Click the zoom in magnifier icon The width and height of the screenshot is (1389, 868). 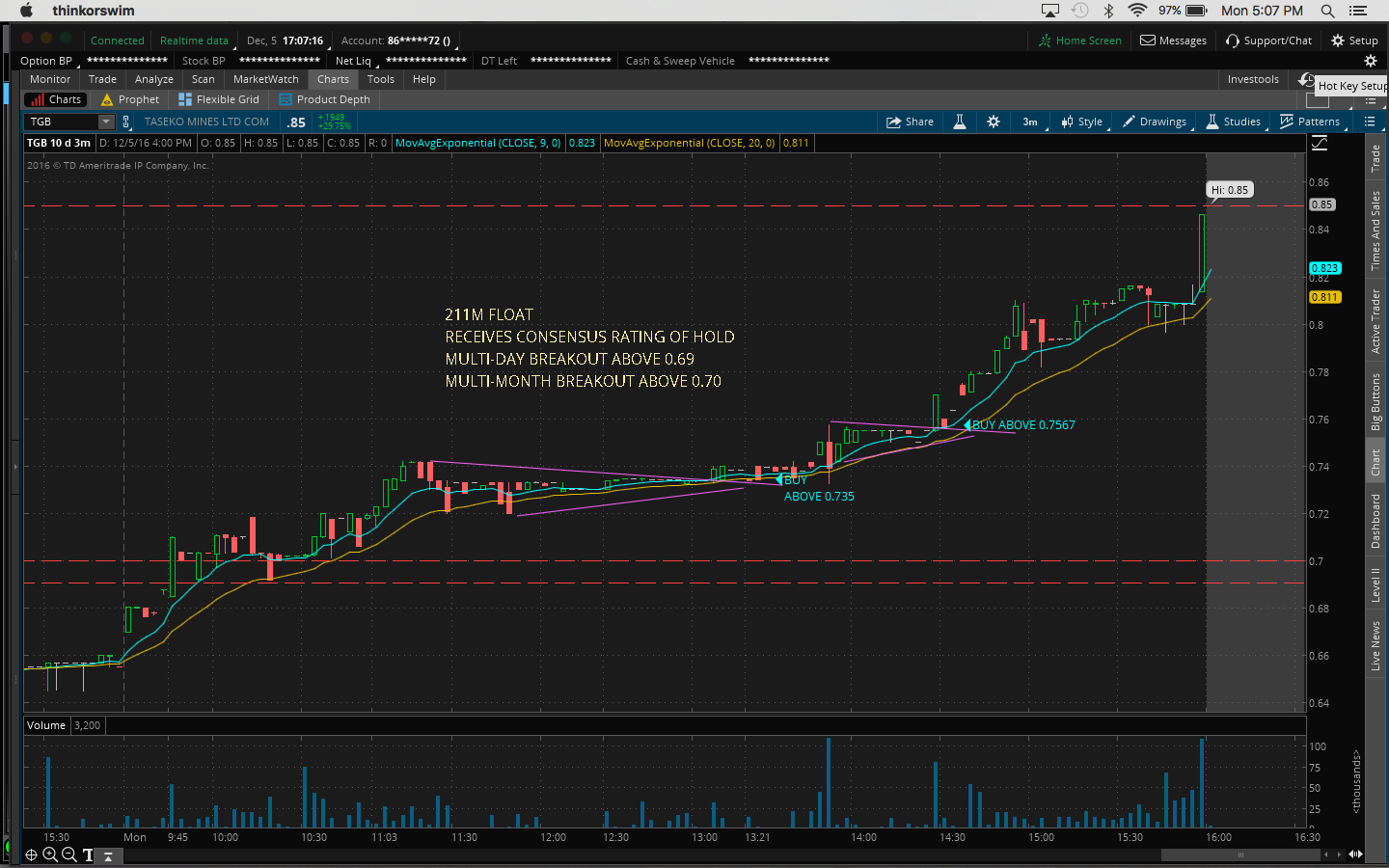[50, 854]
